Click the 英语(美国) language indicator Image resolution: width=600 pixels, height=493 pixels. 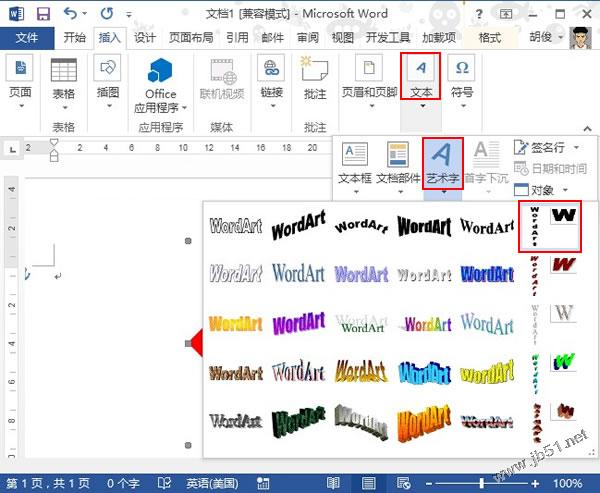[x=212, y=483]
